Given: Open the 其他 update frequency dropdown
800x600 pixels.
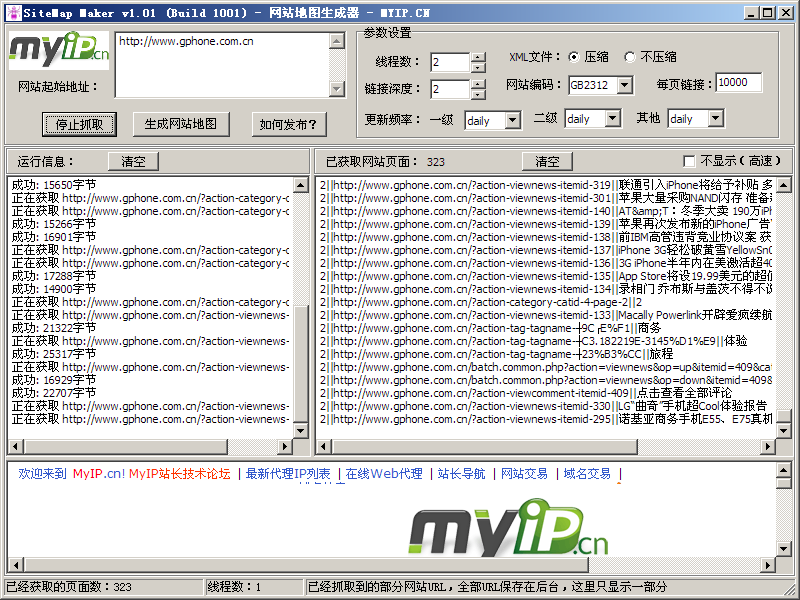Looking at the screenshot, I should click(716, 119).
